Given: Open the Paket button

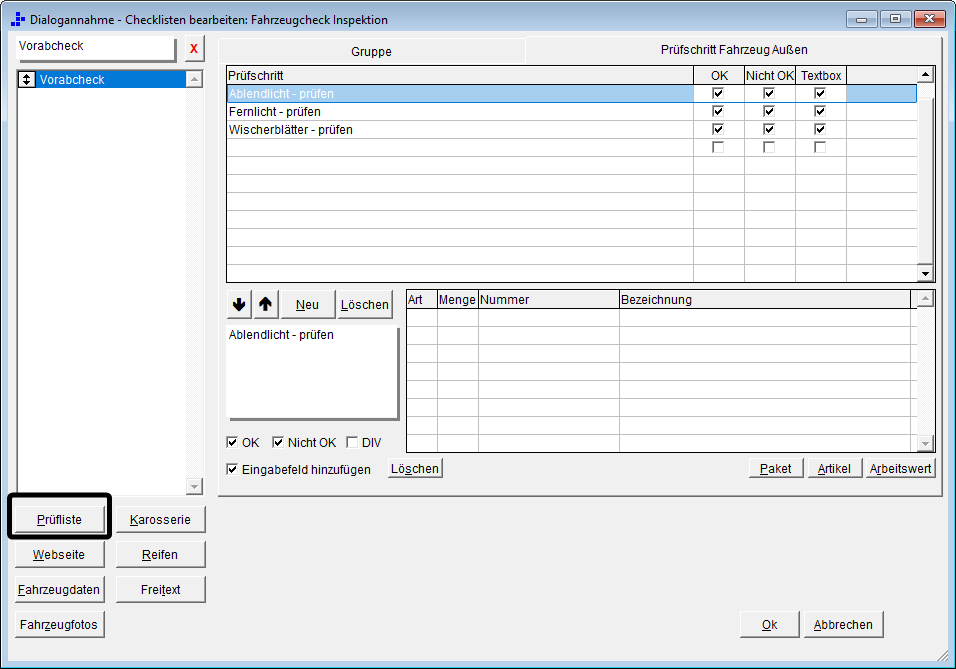Looking at the screenshot, I should [776, 468].
